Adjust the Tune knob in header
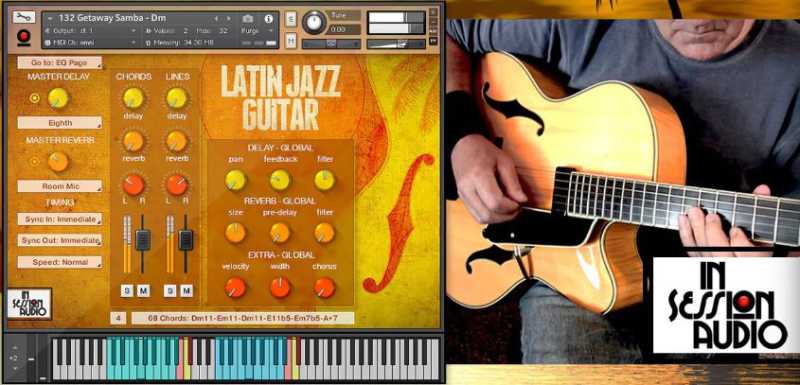The height and width of the screenshot is (385, 800). [314, 22]
